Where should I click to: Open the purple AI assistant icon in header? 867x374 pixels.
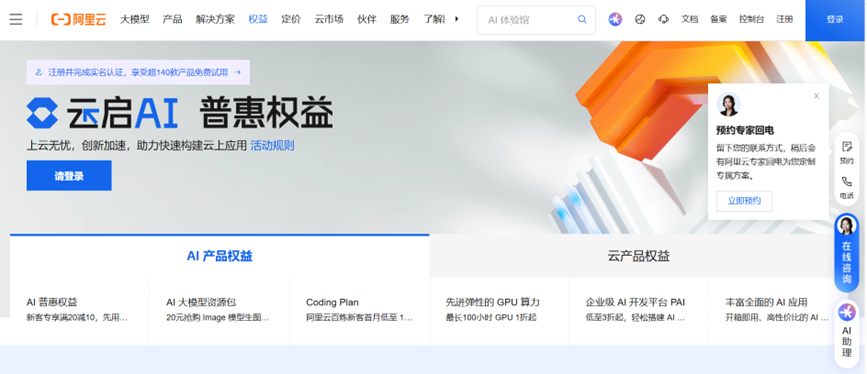click(x=615, y=19)
